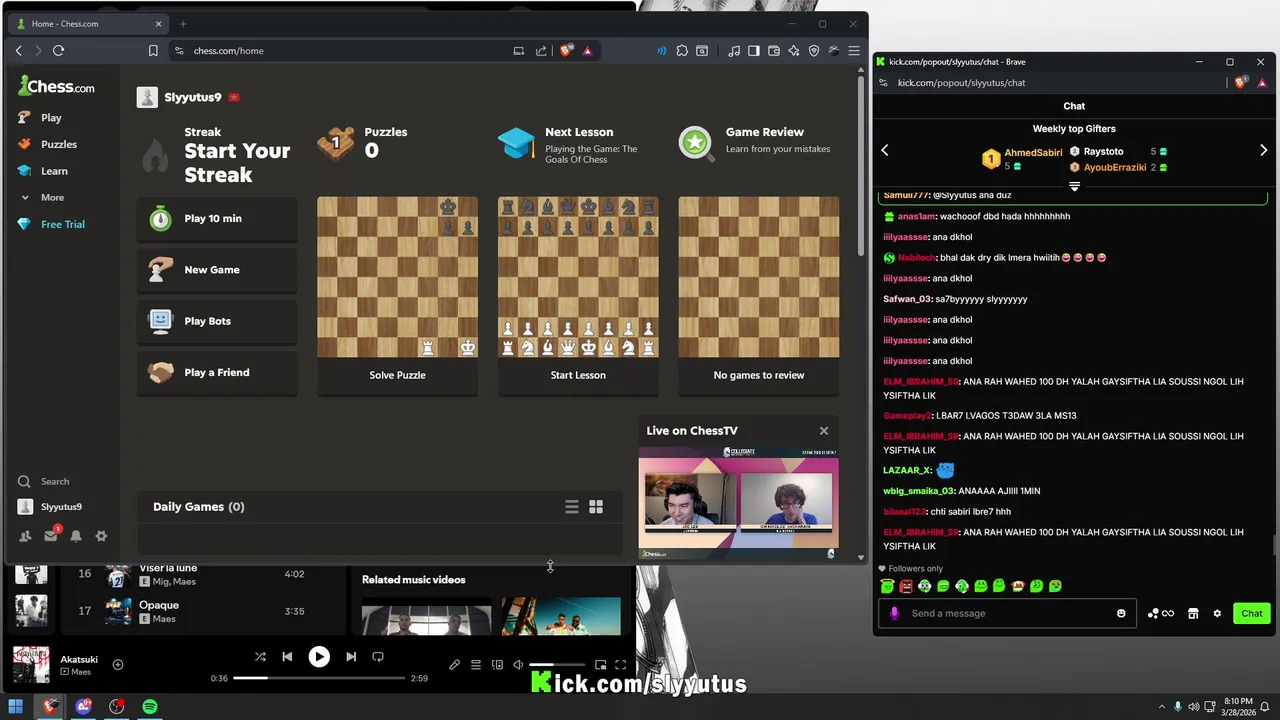Open the channel points infinity icon

click(1161, 613)
